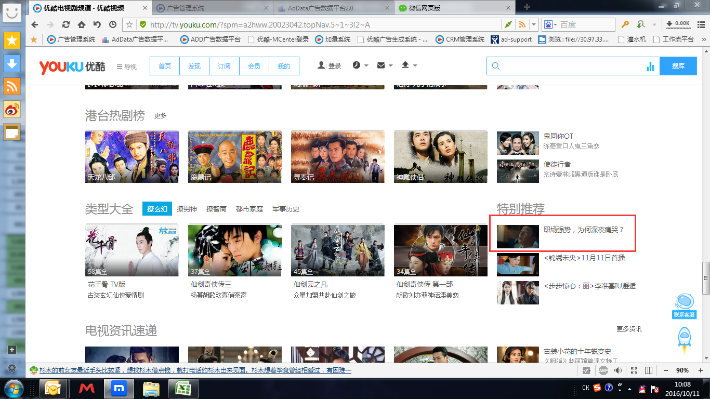The width and height of the screenshot is (710, 399).
Task: Open the 花千骨 TV版 title link
Action: click(106, 284)
